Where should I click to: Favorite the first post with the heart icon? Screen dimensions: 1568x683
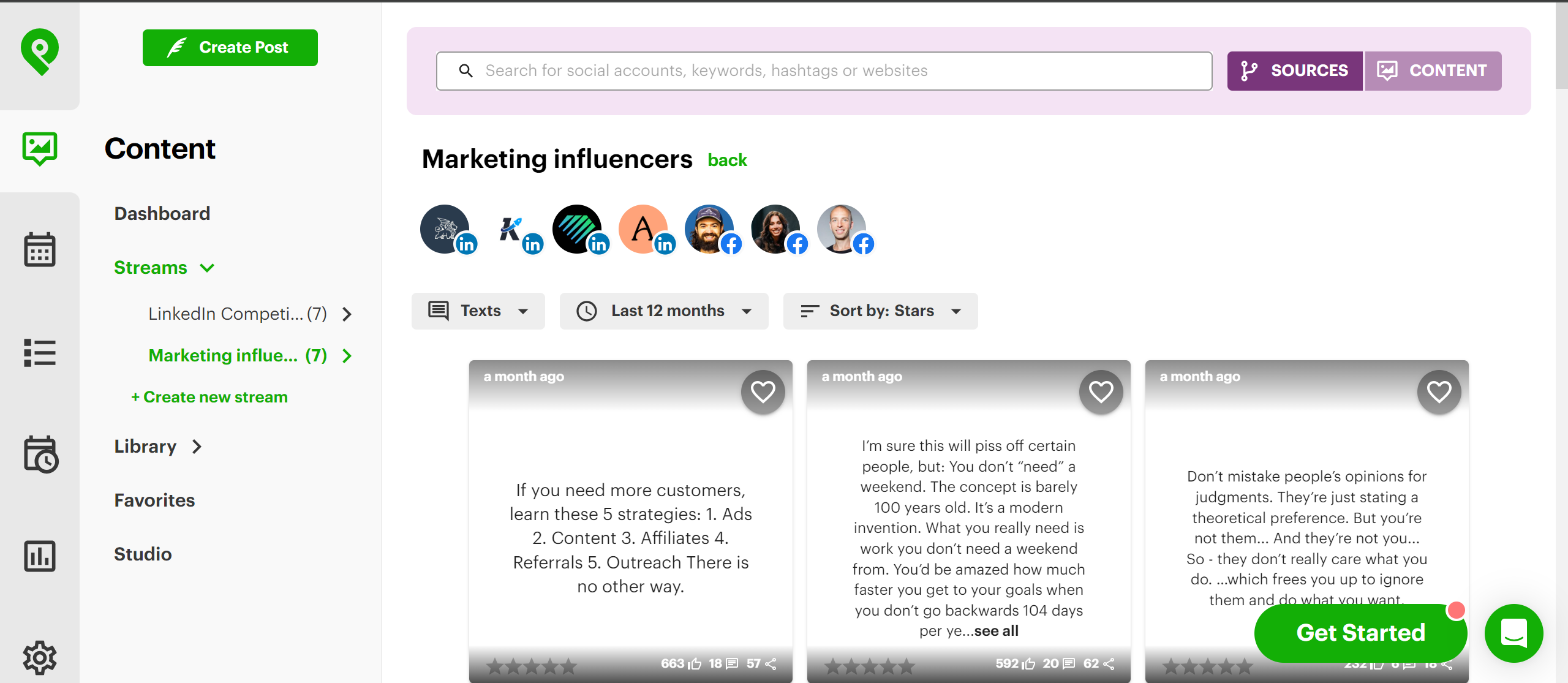763,391
